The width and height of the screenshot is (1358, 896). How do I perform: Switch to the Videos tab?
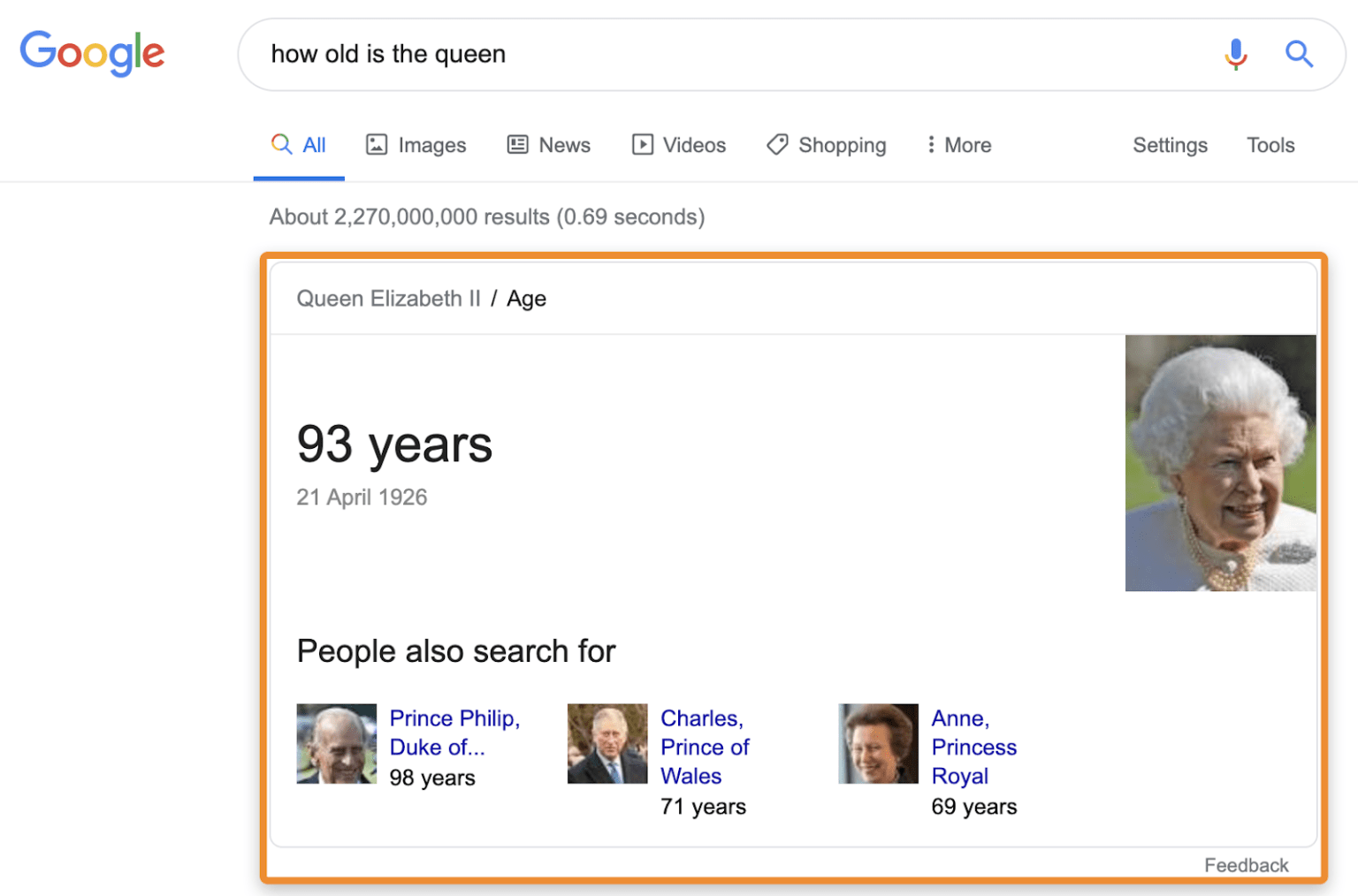[x=679, y=145]
